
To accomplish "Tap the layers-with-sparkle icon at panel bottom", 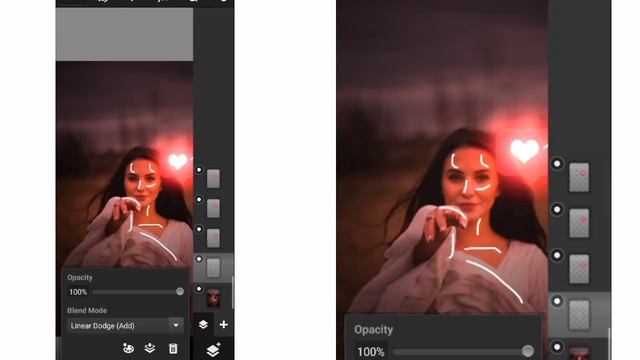I will tap(213, 350).
